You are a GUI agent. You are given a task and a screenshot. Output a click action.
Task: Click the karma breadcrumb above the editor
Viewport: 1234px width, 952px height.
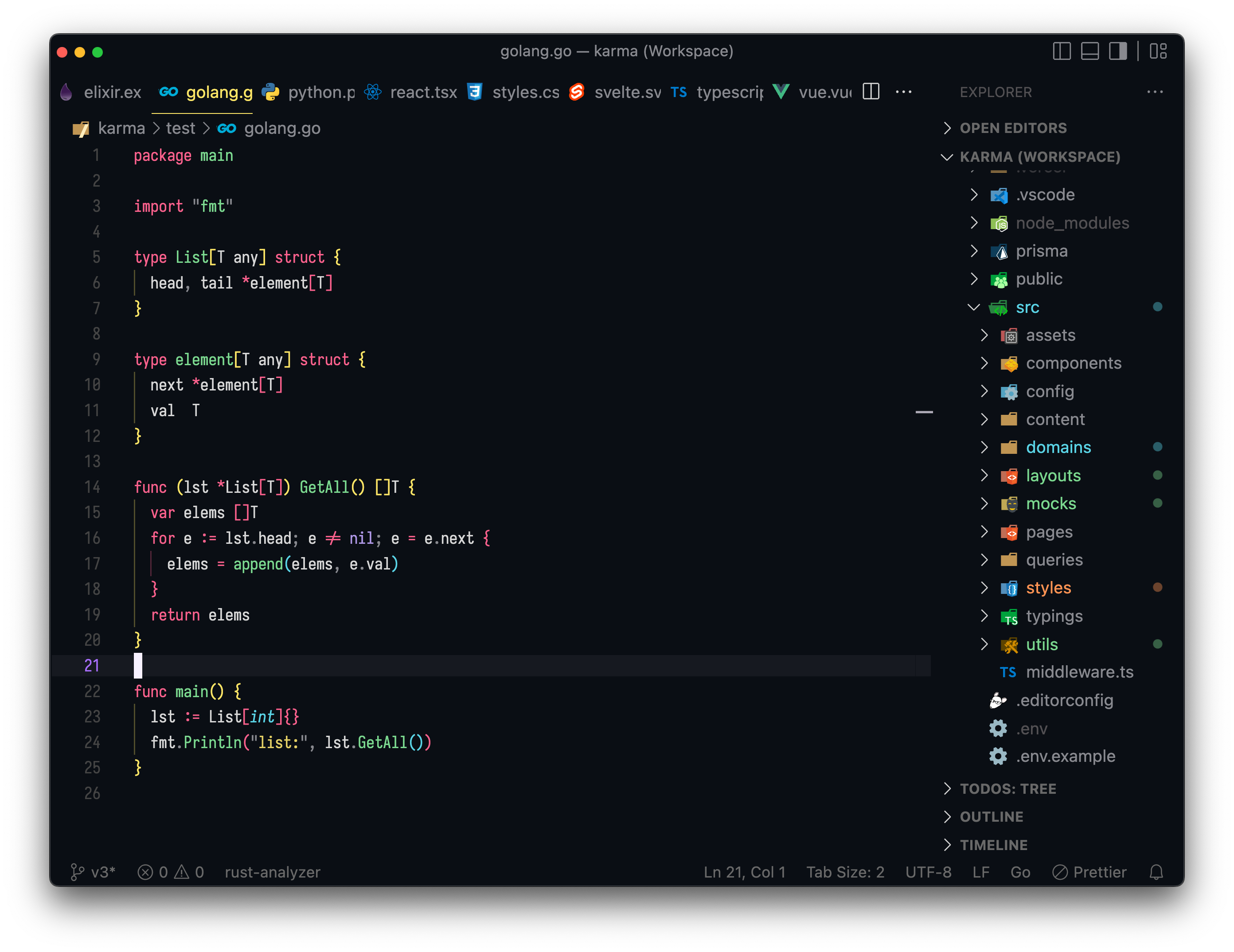point(122,128)
